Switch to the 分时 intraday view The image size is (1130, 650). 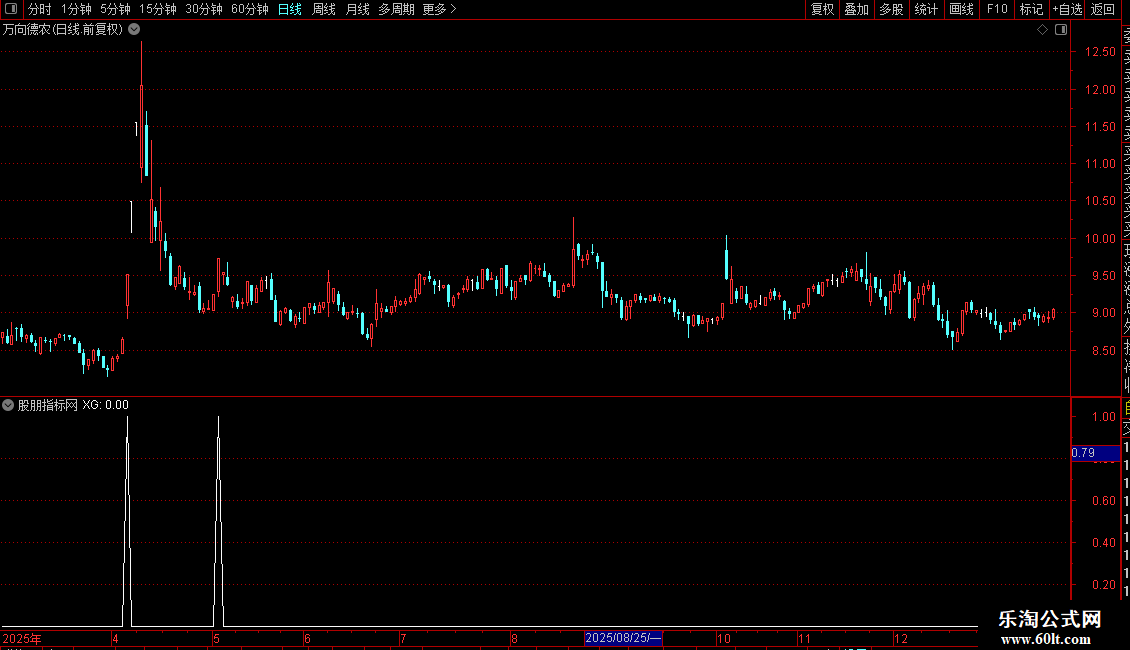point(40,9)
